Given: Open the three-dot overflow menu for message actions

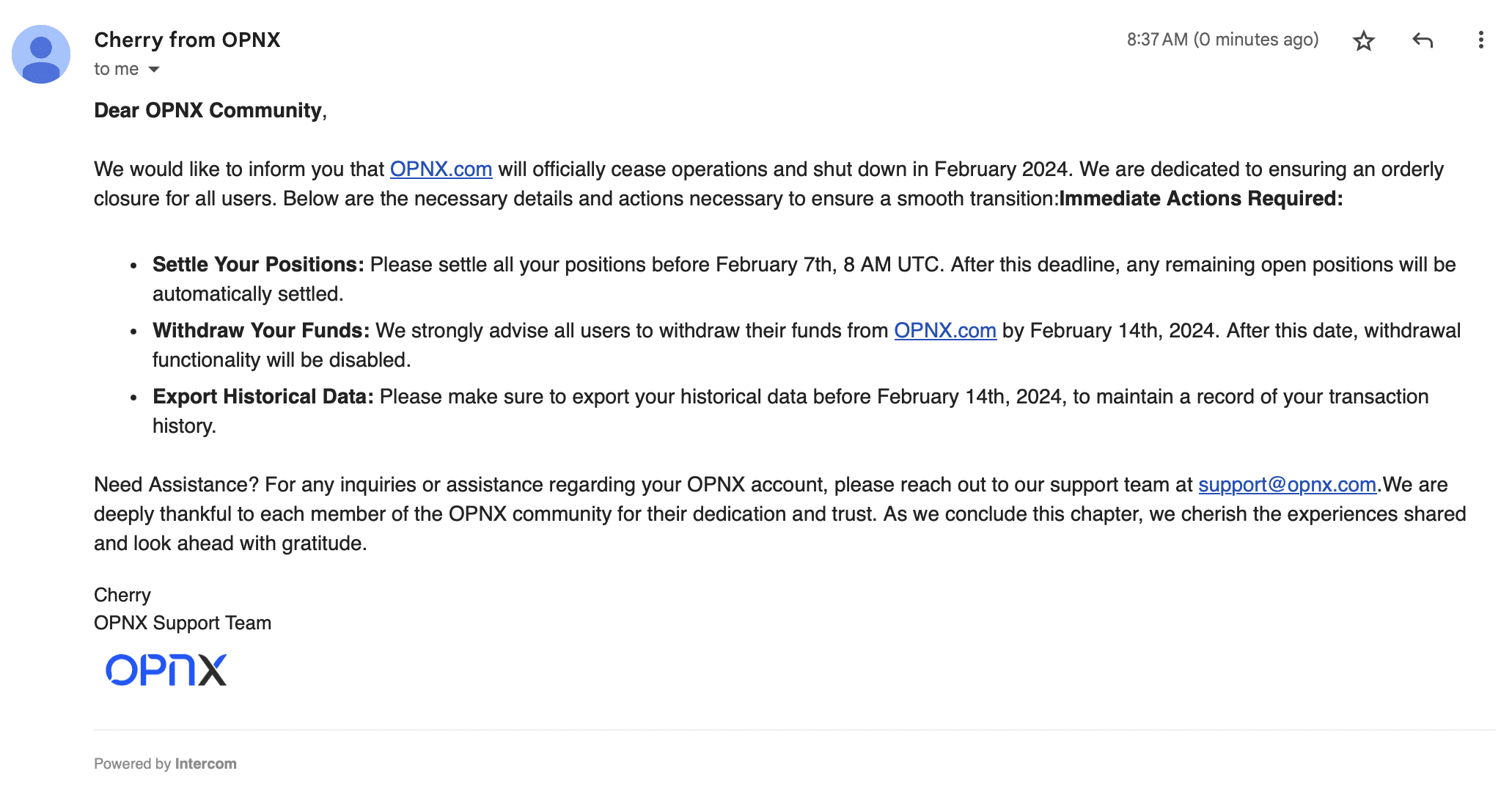Looking at the screenshot, I should pyautogui.click(x=1483, y=41).
